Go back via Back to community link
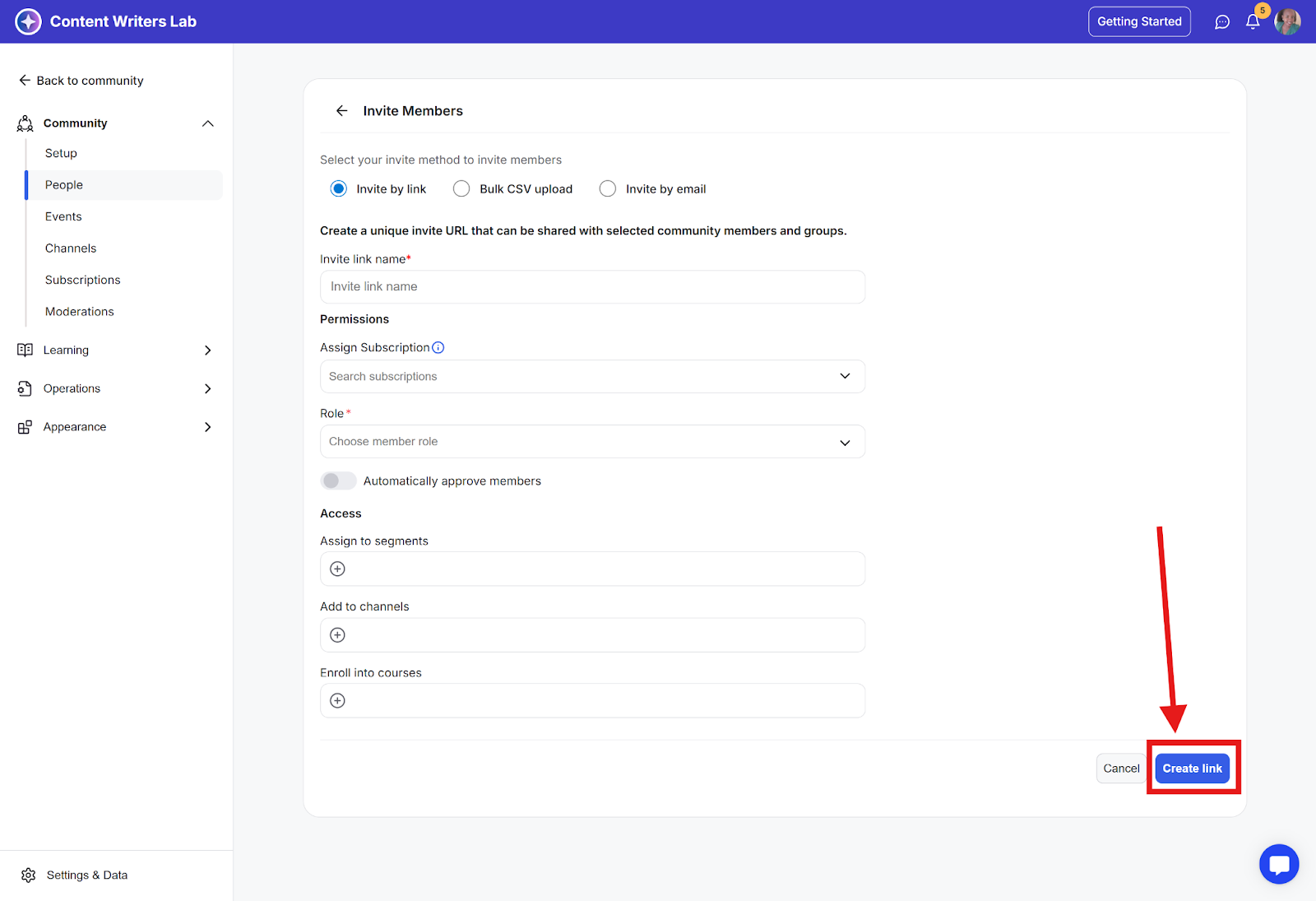Viewport: 1316px width, 901px height. (81, 81)
